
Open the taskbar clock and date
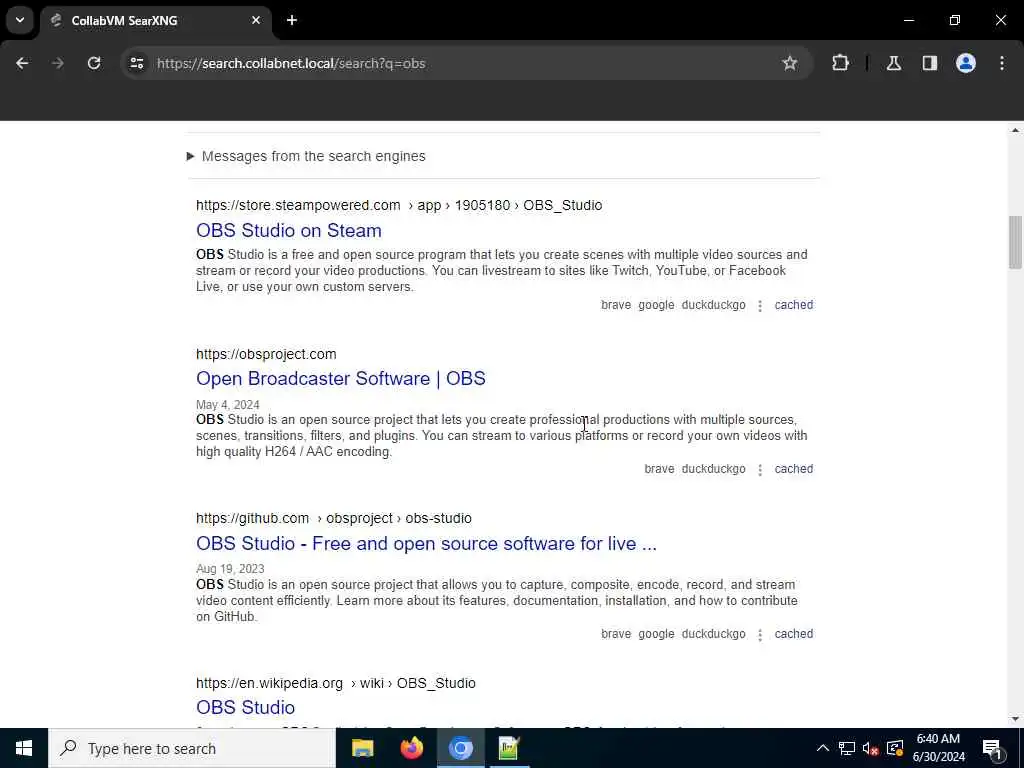(938, 748)
